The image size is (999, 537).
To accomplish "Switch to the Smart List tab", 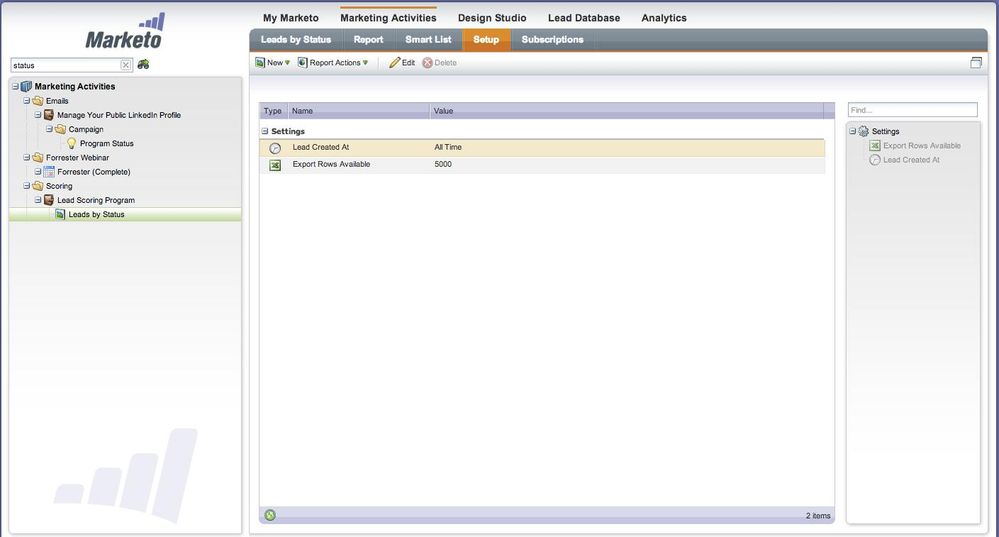I will 428,40.
